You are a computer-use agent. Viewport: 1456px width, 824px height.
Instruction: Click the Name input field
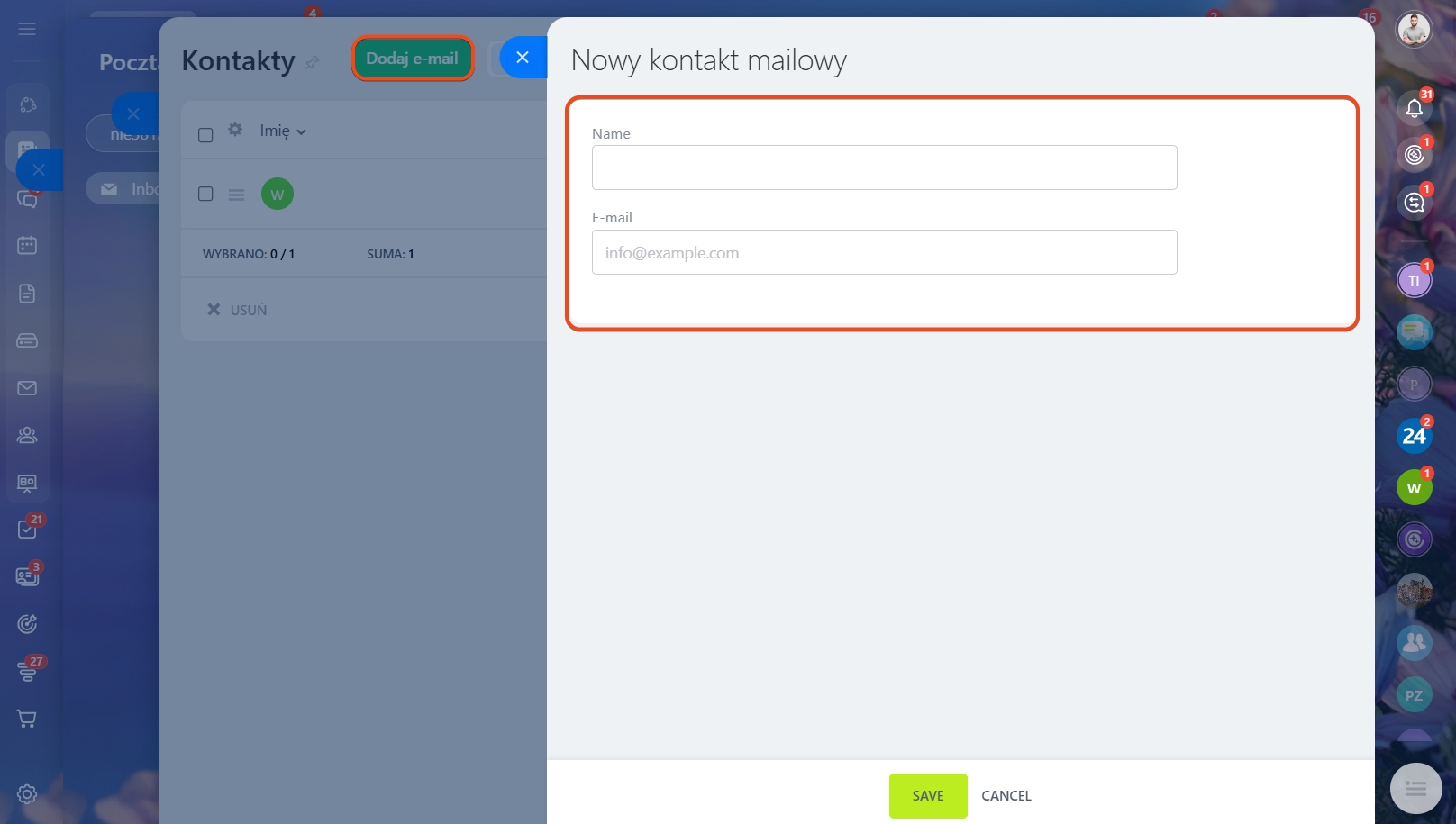click(x=885, y=168)
